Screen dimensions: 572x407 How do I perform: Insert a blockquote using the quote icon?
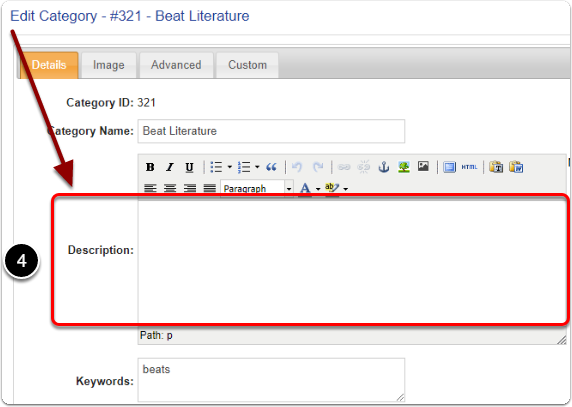tap(271, 167)
